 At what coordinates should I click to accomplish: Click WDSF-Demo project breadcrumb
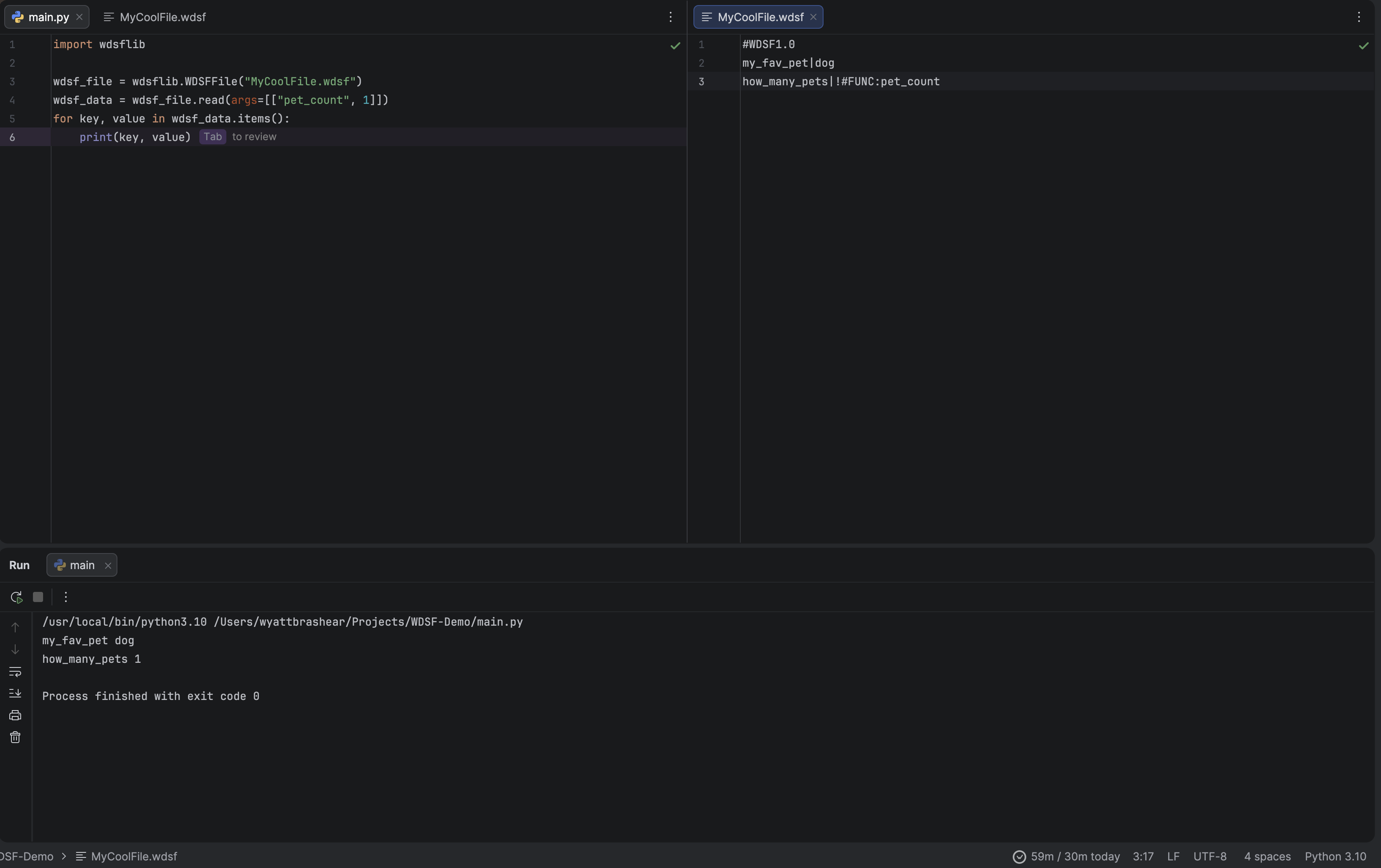tap(26, 857)
